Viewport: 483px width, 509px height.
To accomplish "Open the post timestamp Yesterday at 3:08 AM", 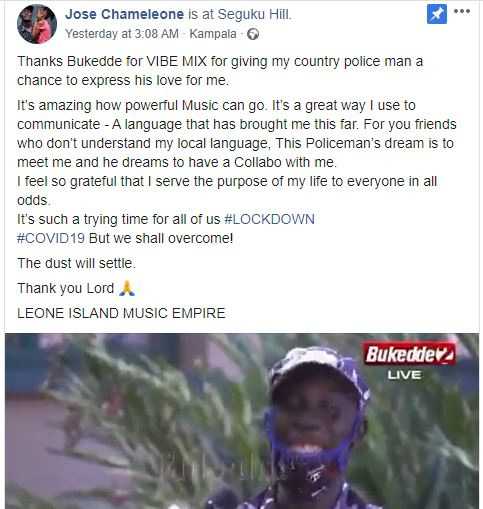I will click(x=122, y=34).
